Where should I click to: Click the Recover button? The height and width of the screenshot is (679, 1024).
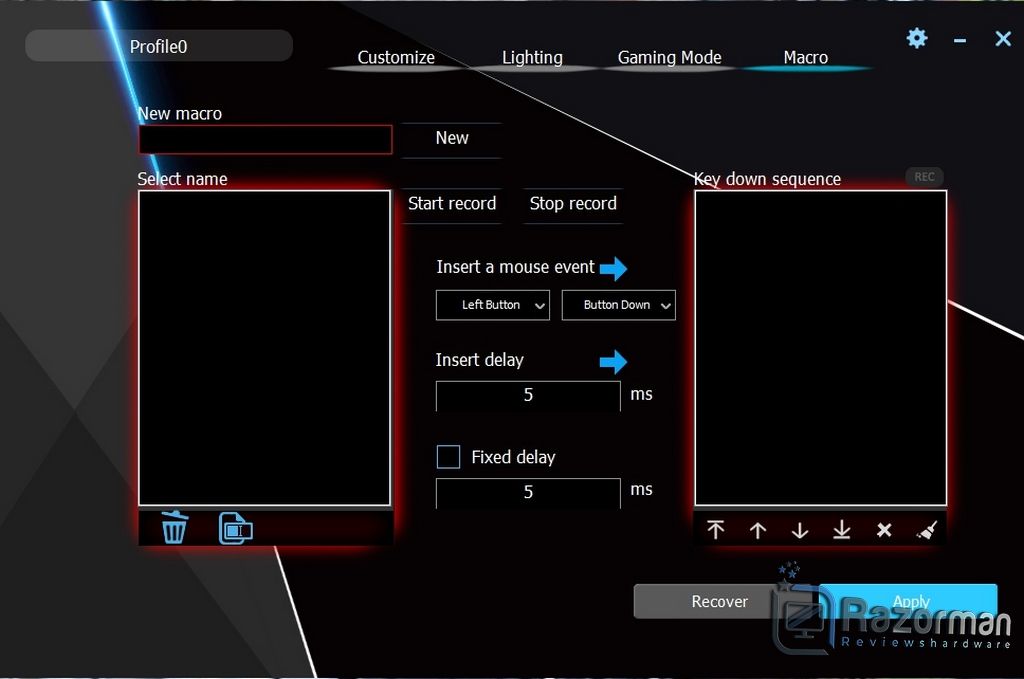720,601
